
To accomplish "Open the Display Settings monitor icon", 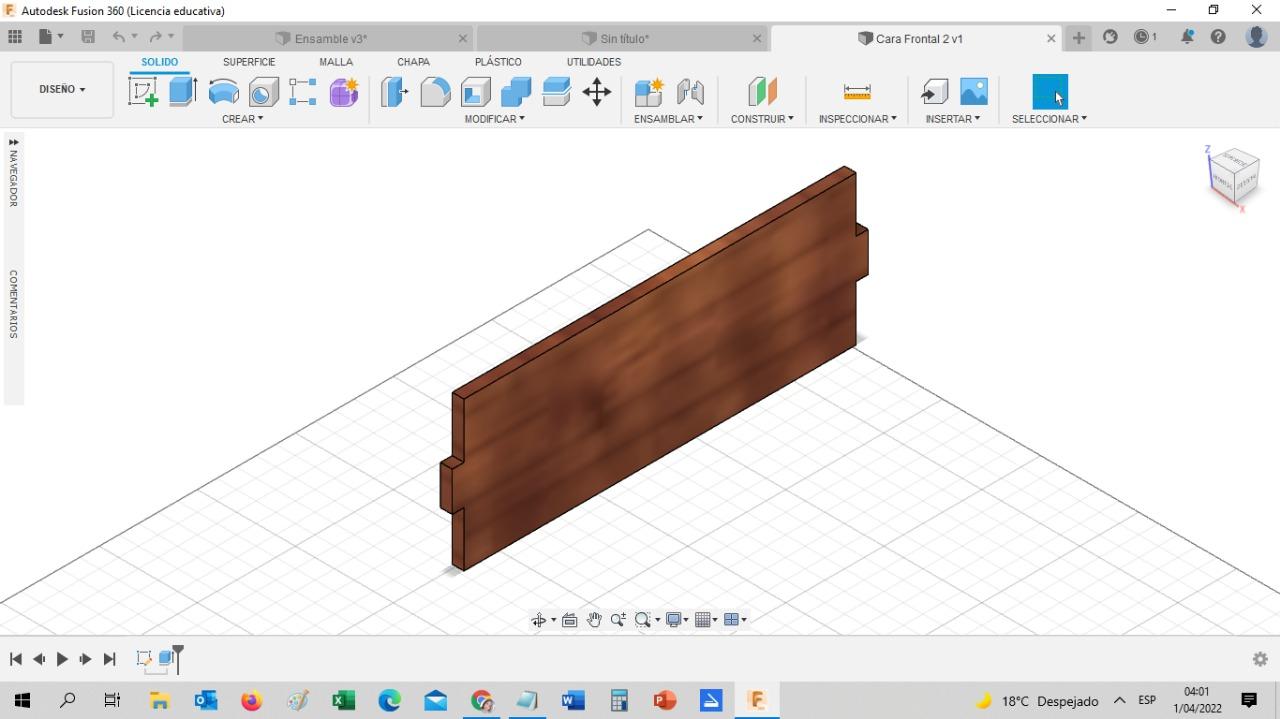I will [674, 620].
